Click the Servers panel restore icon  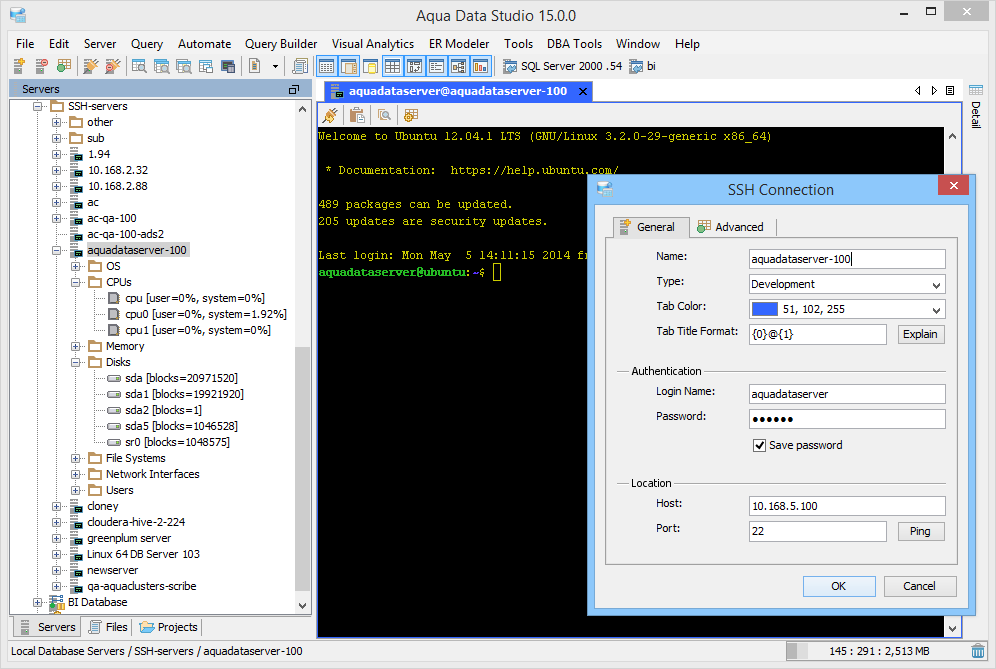[x=293, y=90]
